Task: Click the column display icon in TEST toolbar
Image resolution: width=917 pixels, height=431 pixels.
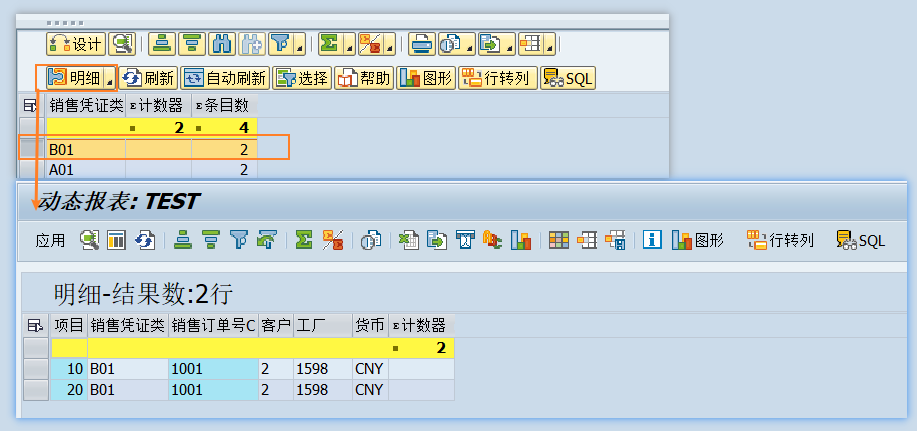Action: (116, 240)
